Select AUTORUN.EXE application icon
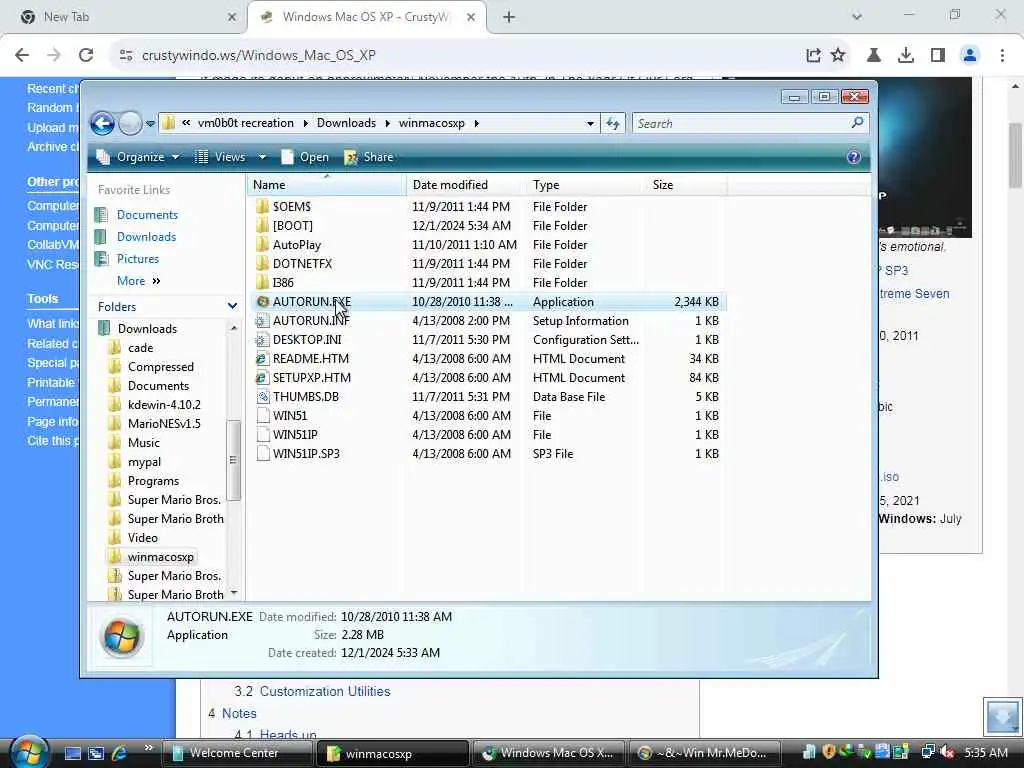Viewport: 1024px width, 768px height. click(263, 302)
